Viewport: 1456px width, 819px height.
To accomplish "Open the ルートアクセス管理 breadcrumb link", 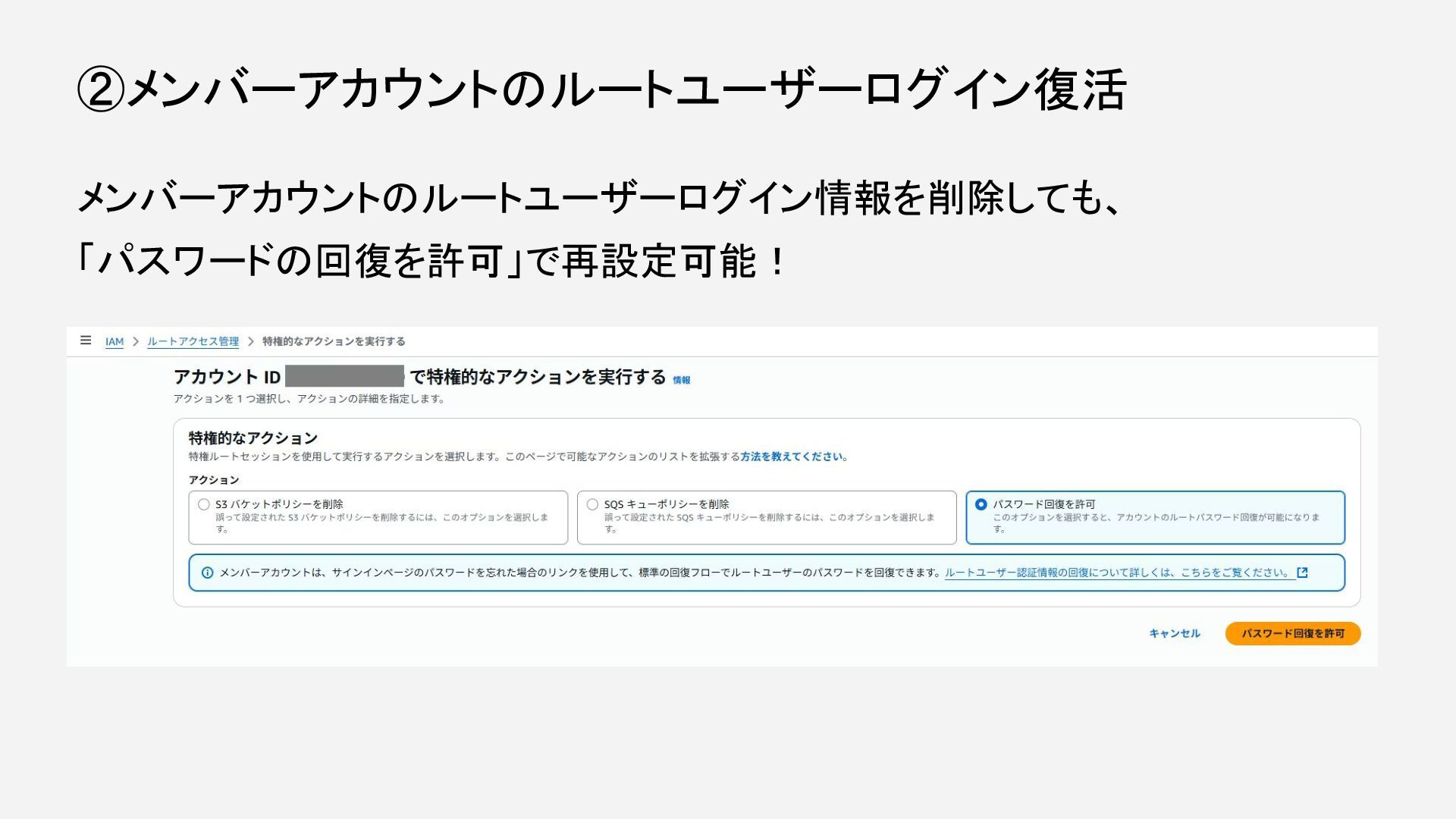I will 193,342.
